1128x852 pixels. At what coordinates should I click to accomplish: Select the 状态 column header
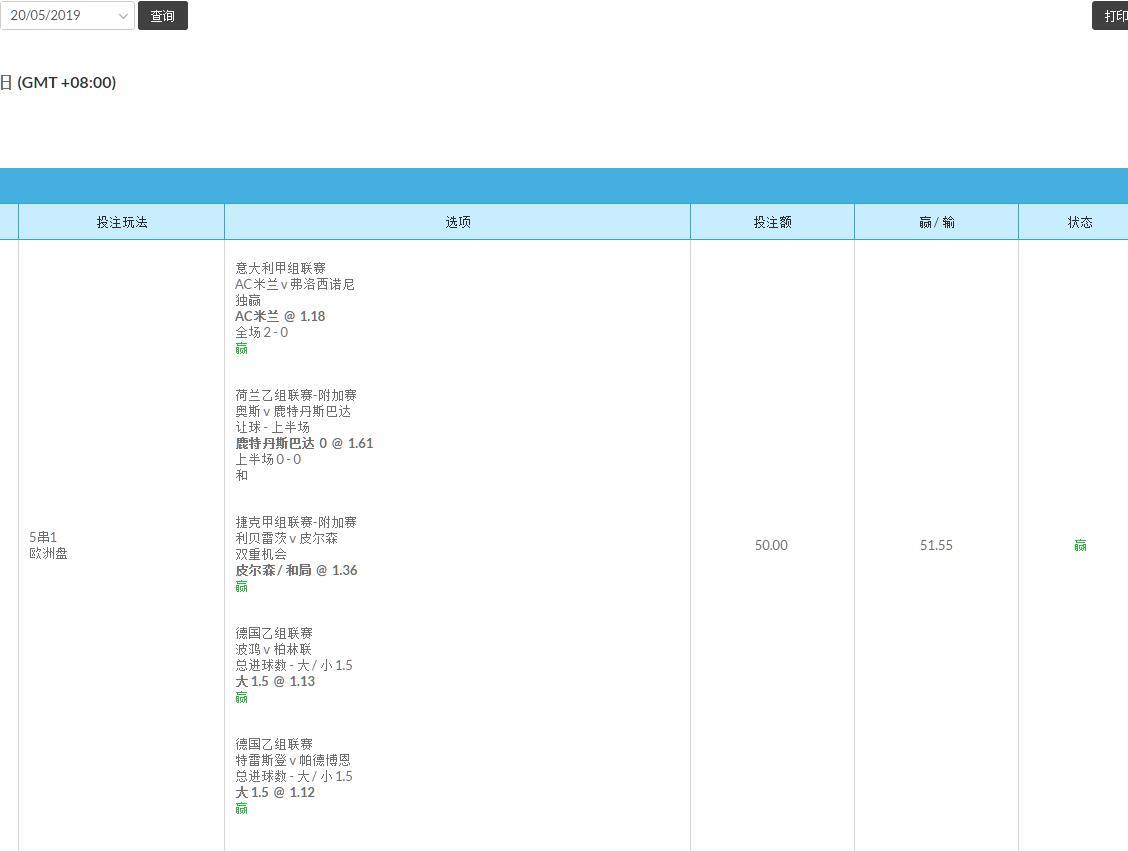[x=1079, y=222]
